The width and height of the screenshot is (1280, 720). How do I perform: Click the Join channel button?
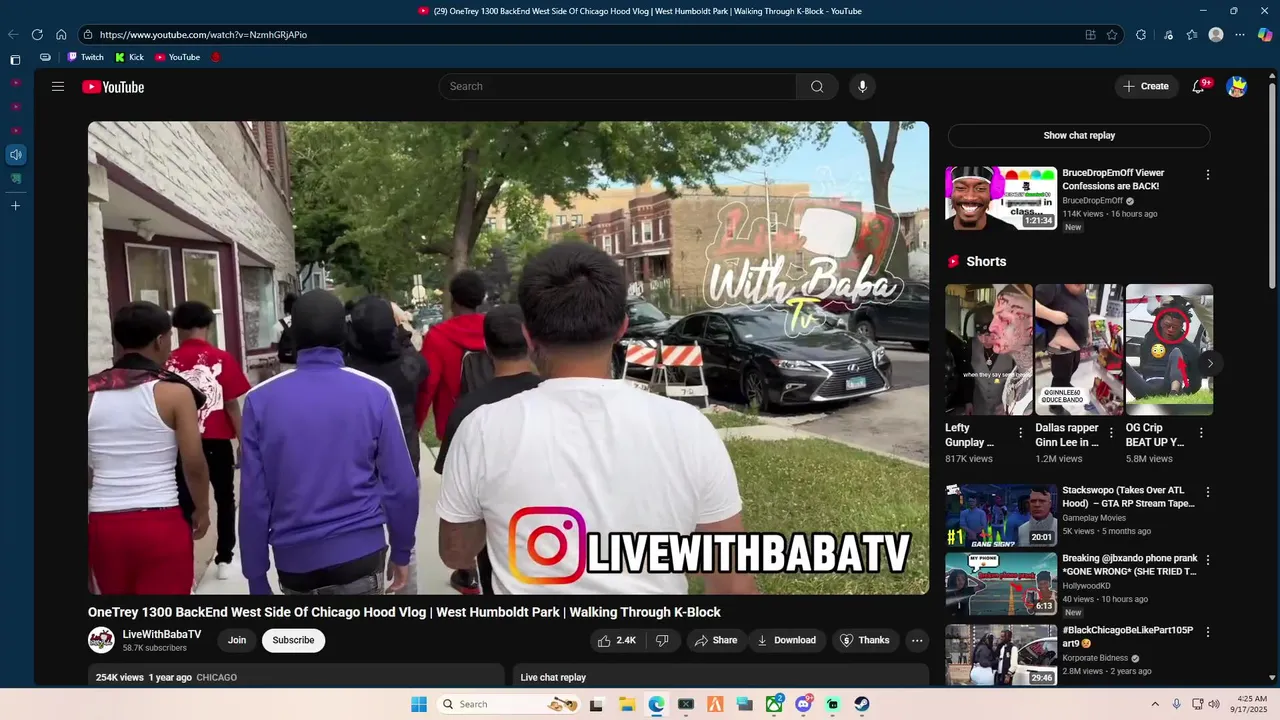237,641
